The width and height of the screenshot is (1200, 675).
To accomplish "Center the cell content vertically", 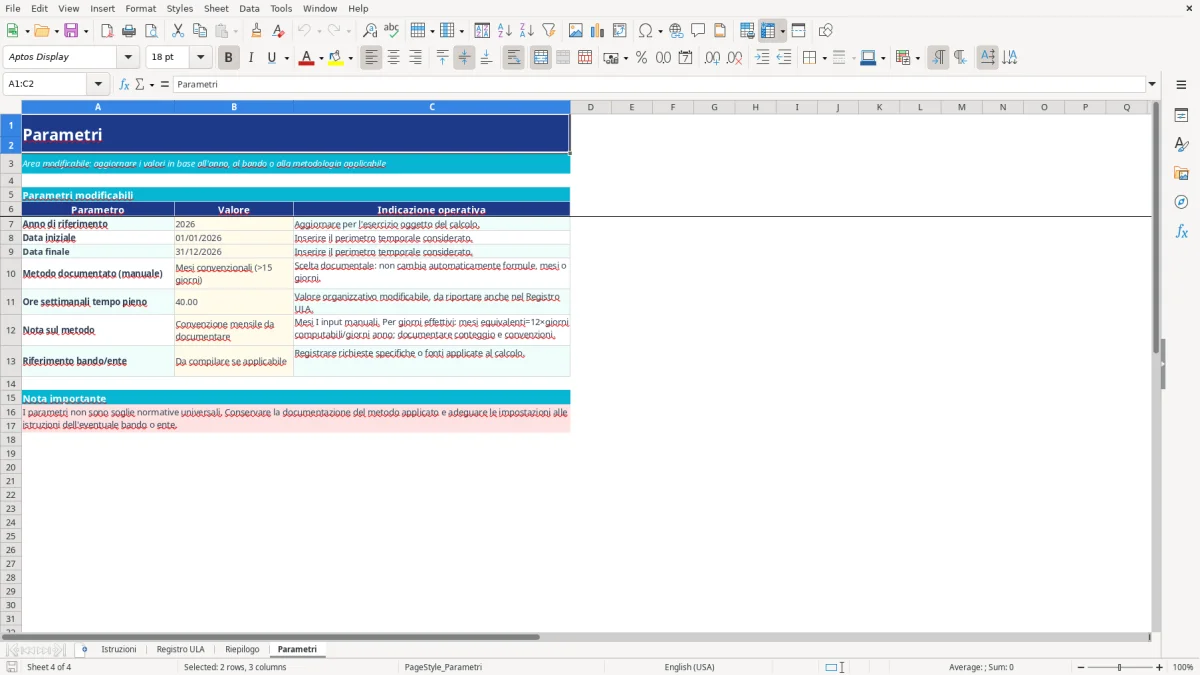I will tap(464, 58).
